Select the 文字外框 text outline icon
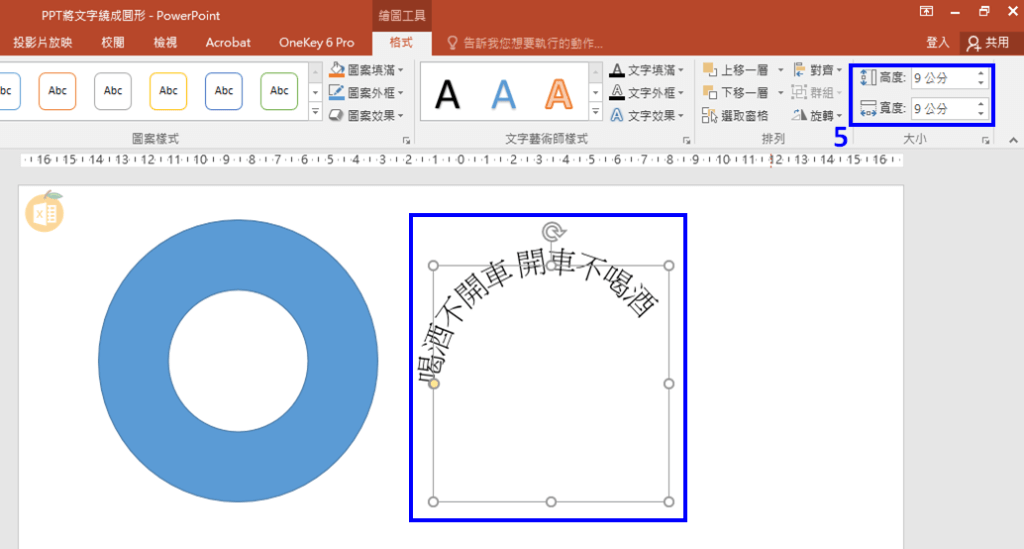 pyautogui.click(x=617, y=92)
